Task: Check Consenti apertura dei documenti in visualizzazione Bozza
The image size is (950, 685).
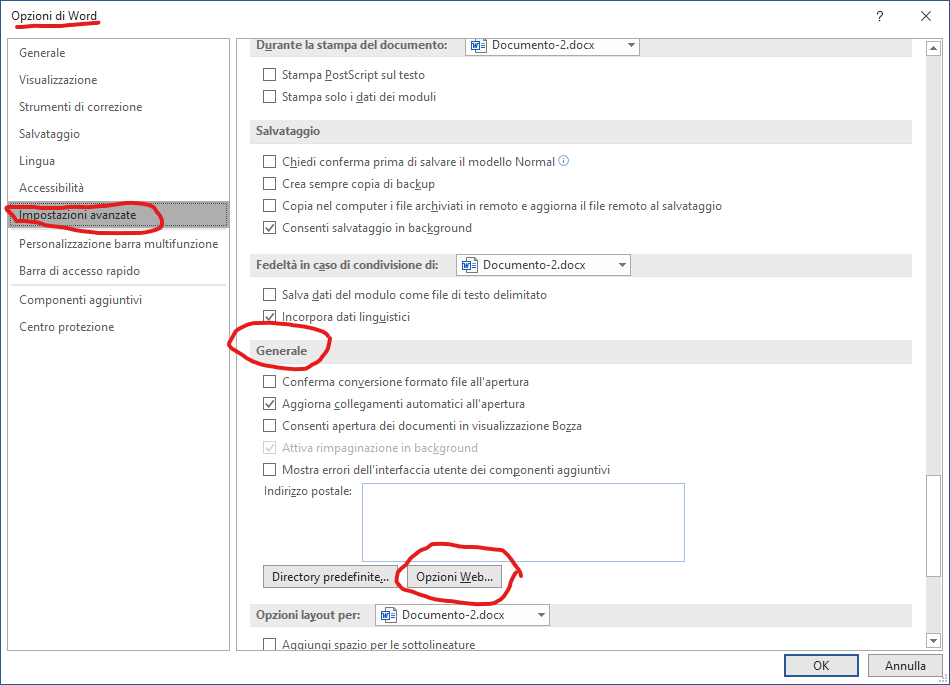Action: 270,426
